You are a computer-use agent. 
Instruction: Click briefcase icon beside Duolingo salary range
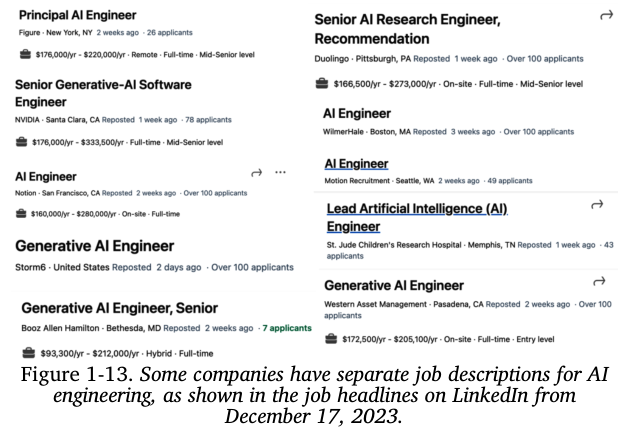pos(320,83)
